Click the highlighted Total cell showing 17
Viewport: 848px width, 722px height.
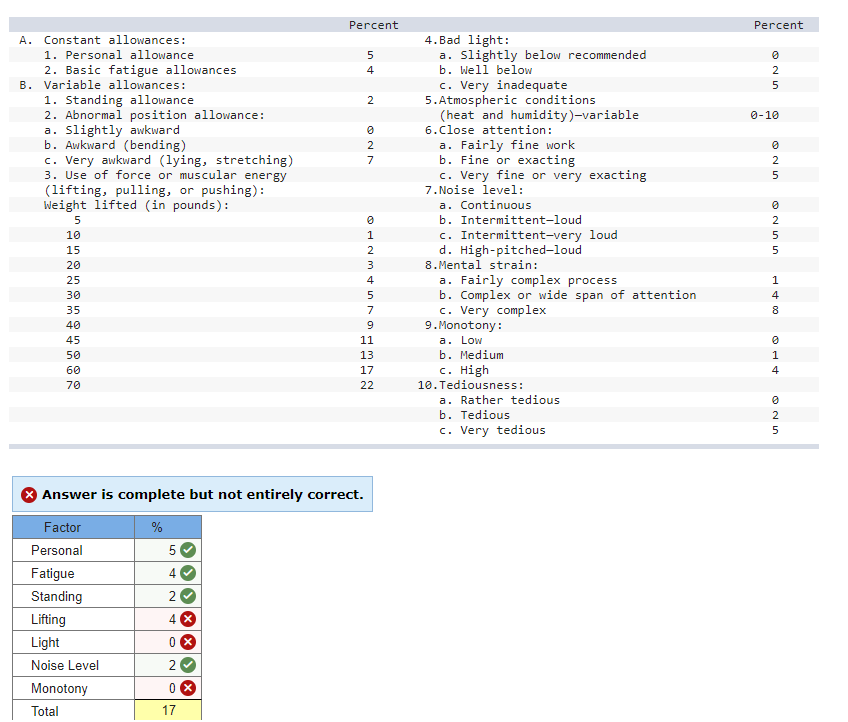[168, 711]
